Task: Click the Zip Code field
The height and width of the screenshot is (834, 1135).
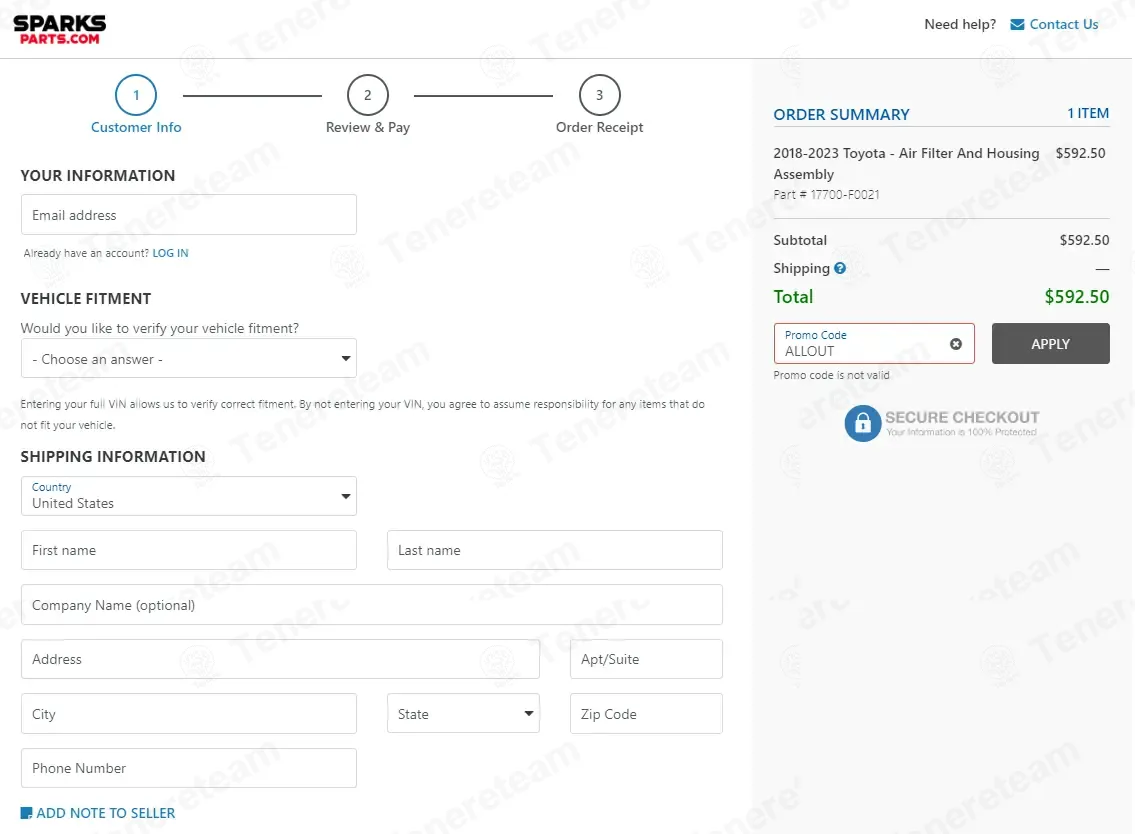Action: pyautogui.click(x=646, y=714)
